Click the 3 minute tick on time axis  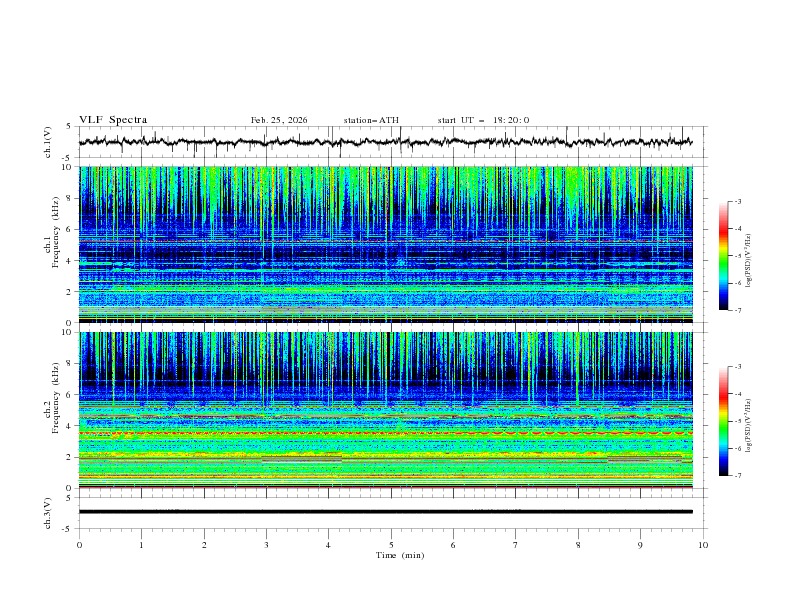266,545
